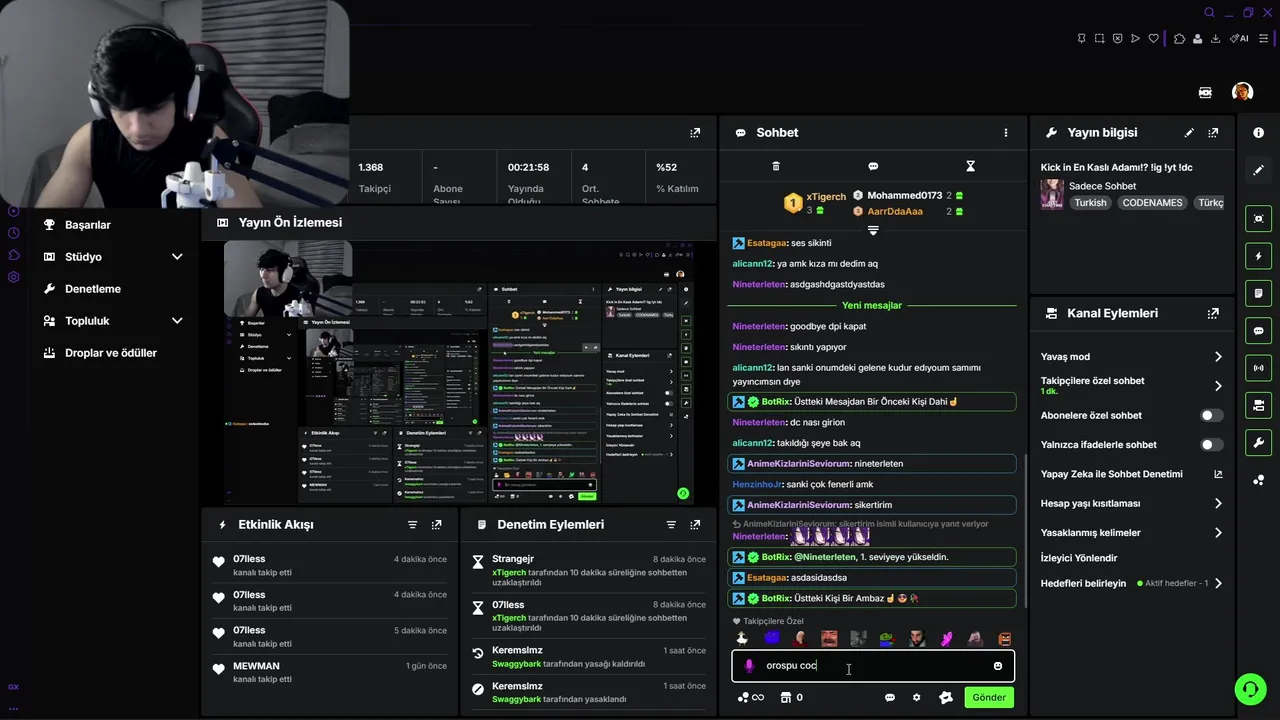Open the user avatar profile menu
1280x720 pixels.
[x=1243, y=92]
